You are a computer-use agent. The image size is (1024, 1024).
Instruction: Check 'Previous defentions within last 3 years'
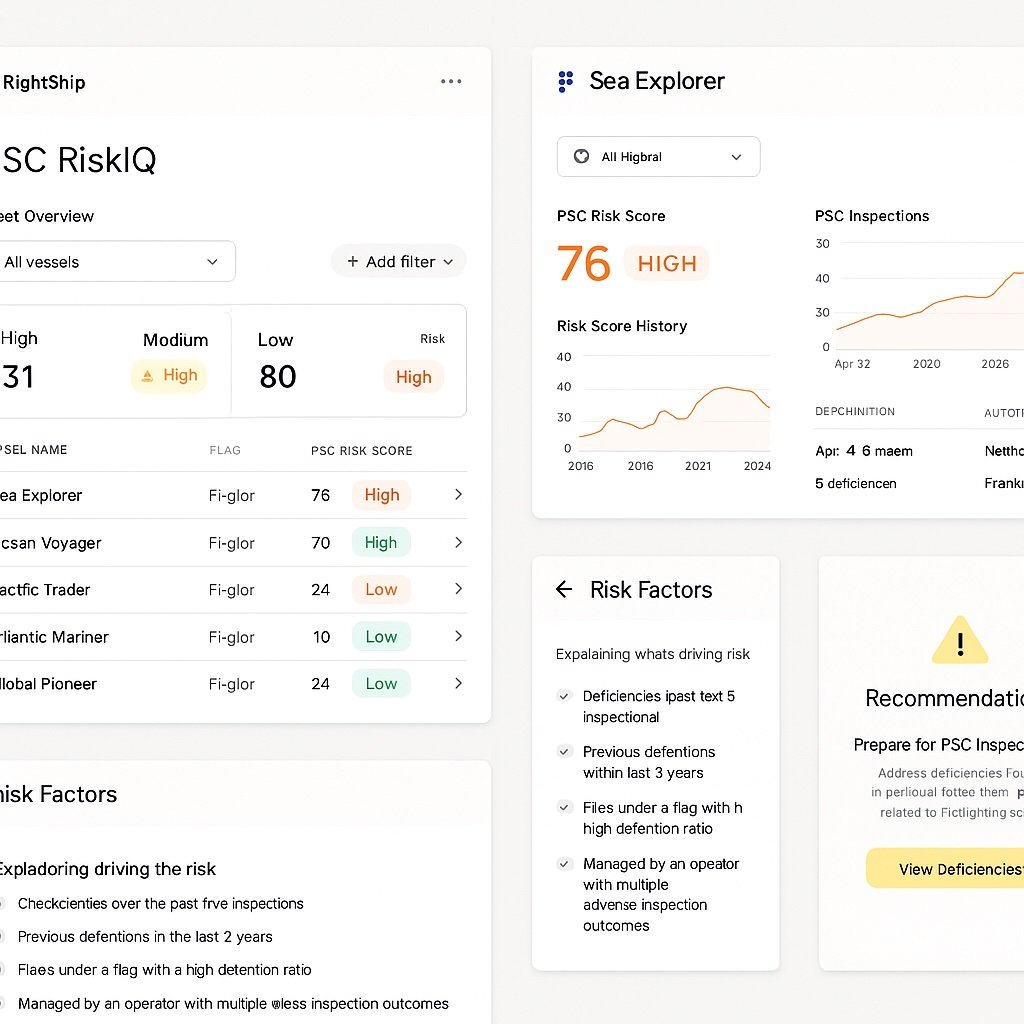pyautogui.click(x=566, y=752)
